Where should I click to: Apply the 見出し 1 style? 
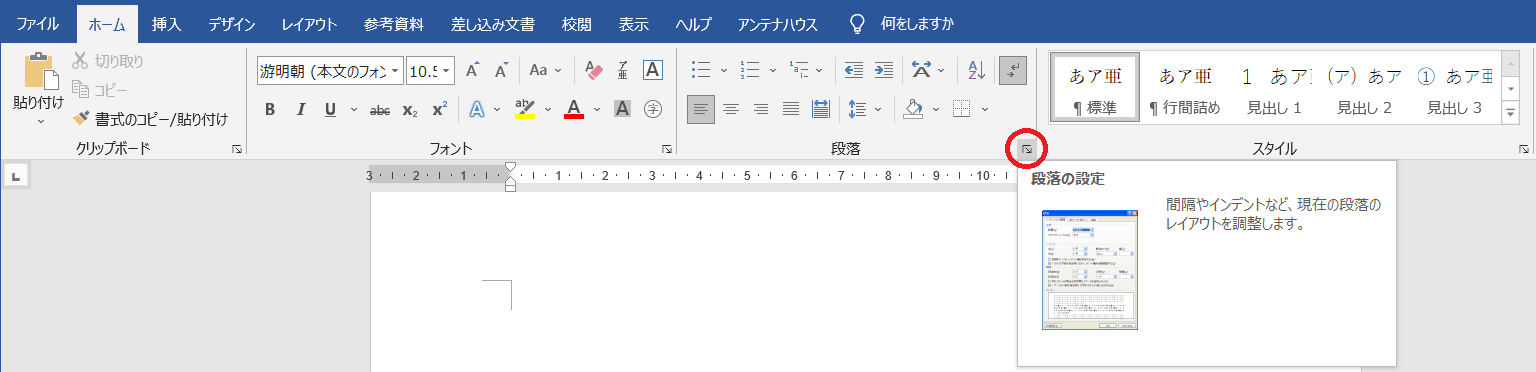click(x=1274, y=88)
